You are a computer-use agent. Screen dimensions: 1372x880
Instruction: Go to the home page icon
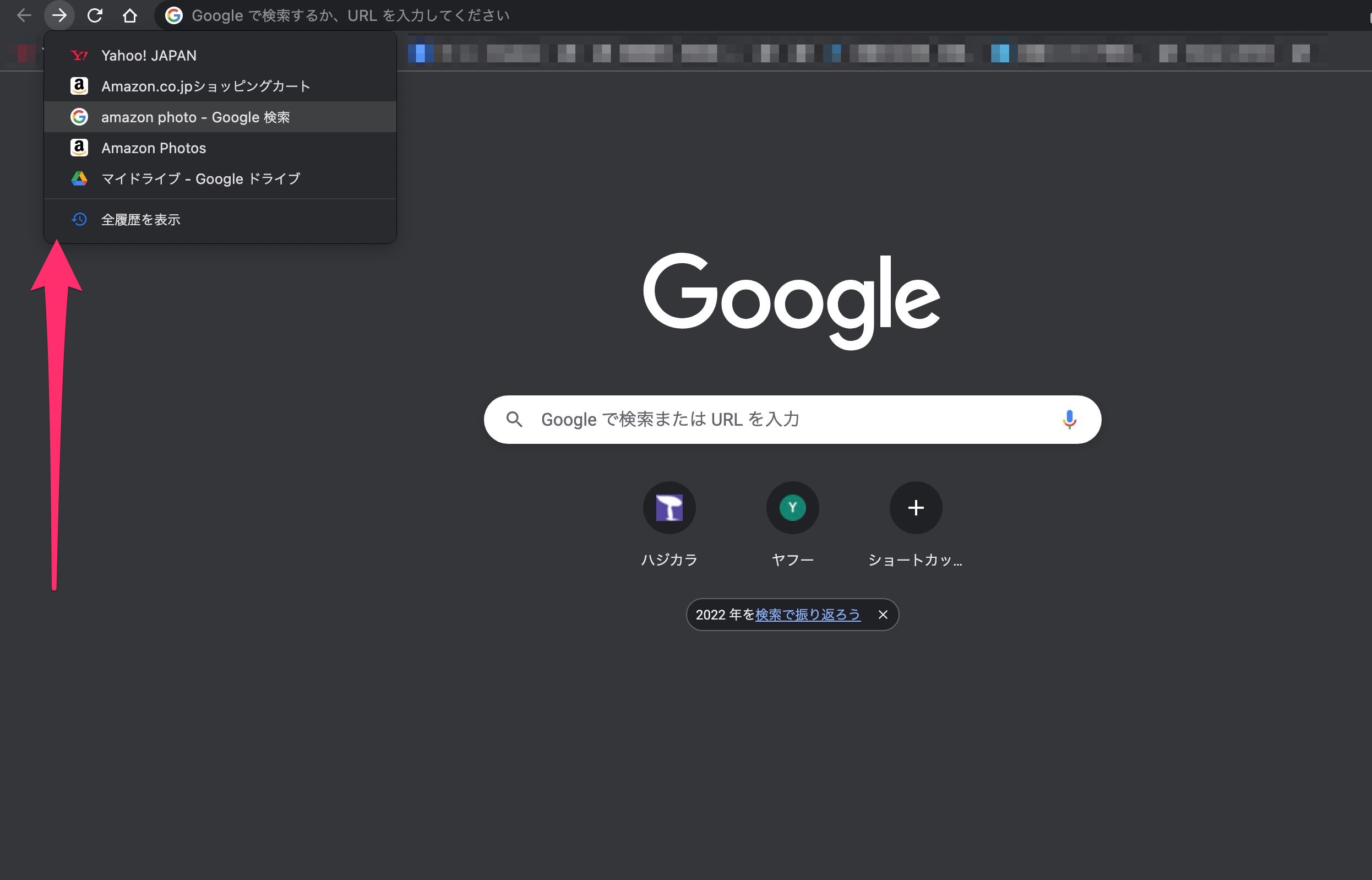pyautogui.click(x=130, y=15)
